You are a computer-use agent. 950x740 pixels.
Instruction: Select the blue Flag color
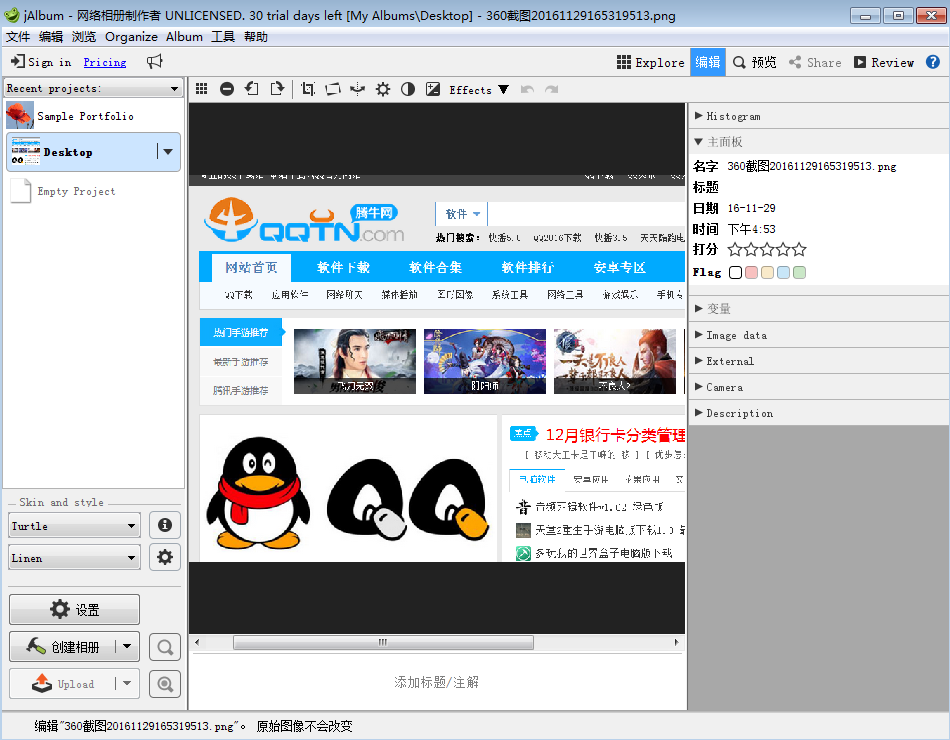coord(783,272)
